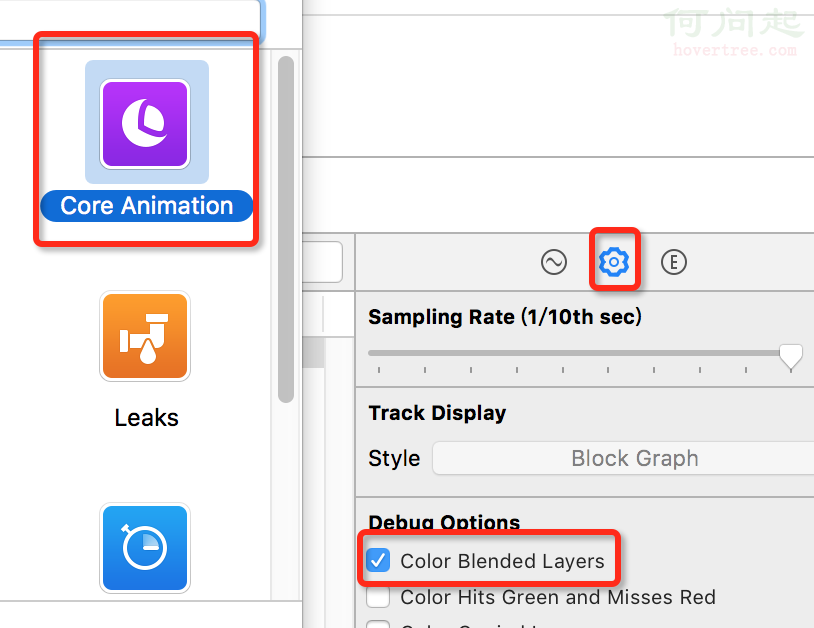Open the display settings gear icon
The height and width of the screenshot is (628, 814).
613,262
